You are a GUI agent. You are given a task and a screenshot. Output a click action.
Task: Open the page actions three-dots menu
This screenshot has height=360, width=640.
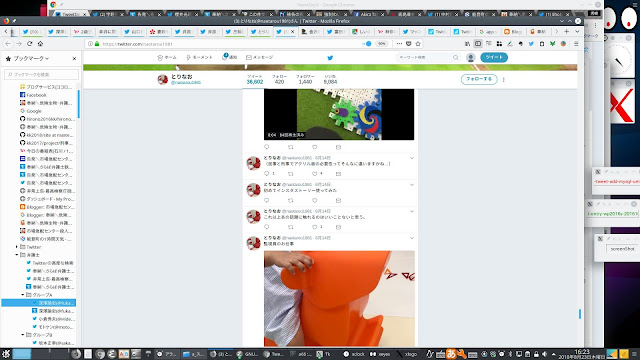(399, 44)
